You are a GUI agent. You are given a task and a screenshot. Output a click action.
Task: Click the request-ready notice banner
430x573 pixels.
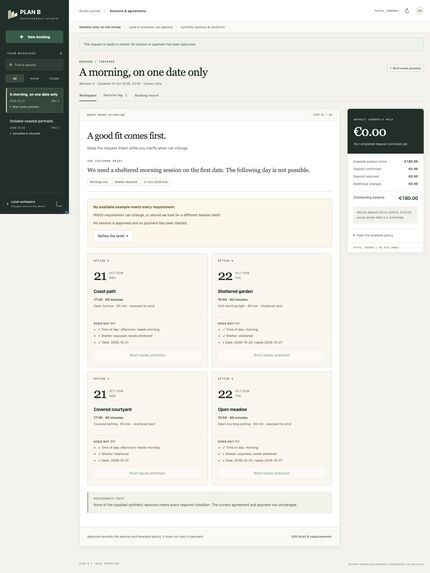pos(251,44)
